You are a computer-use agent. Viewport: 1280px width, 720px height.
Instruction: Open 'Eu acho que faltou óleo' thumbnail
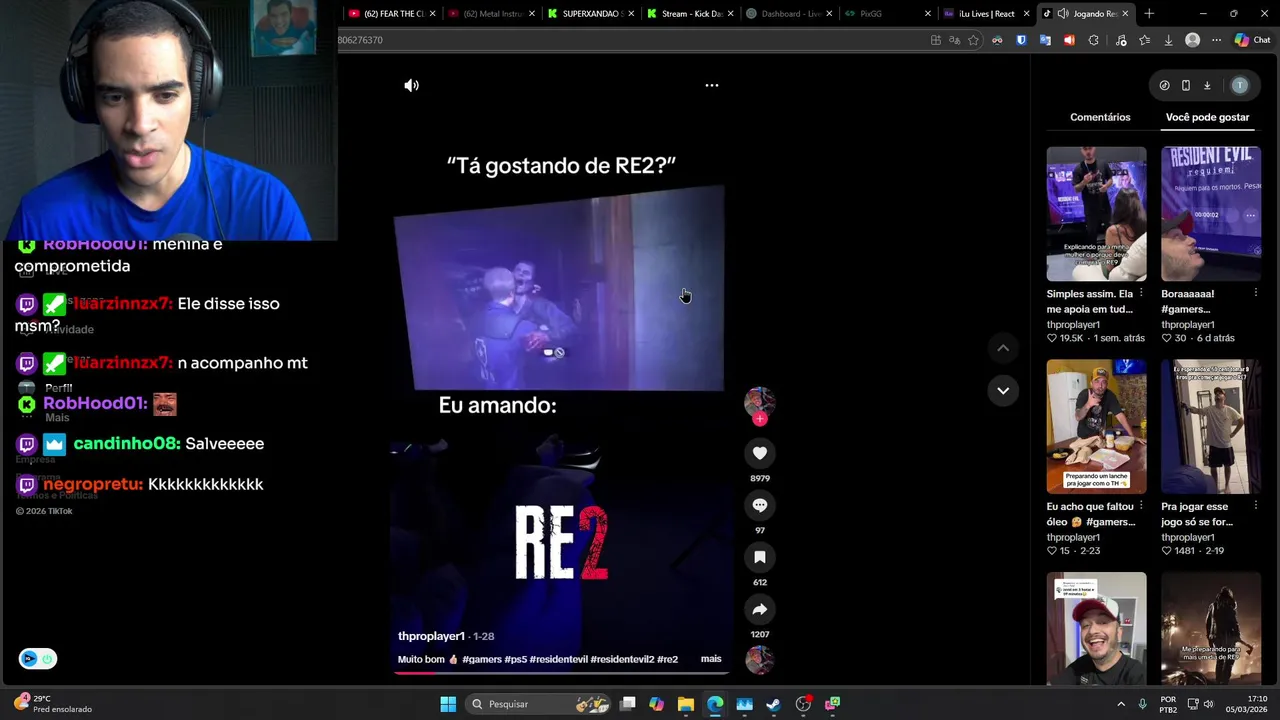tap(1096, 426)
